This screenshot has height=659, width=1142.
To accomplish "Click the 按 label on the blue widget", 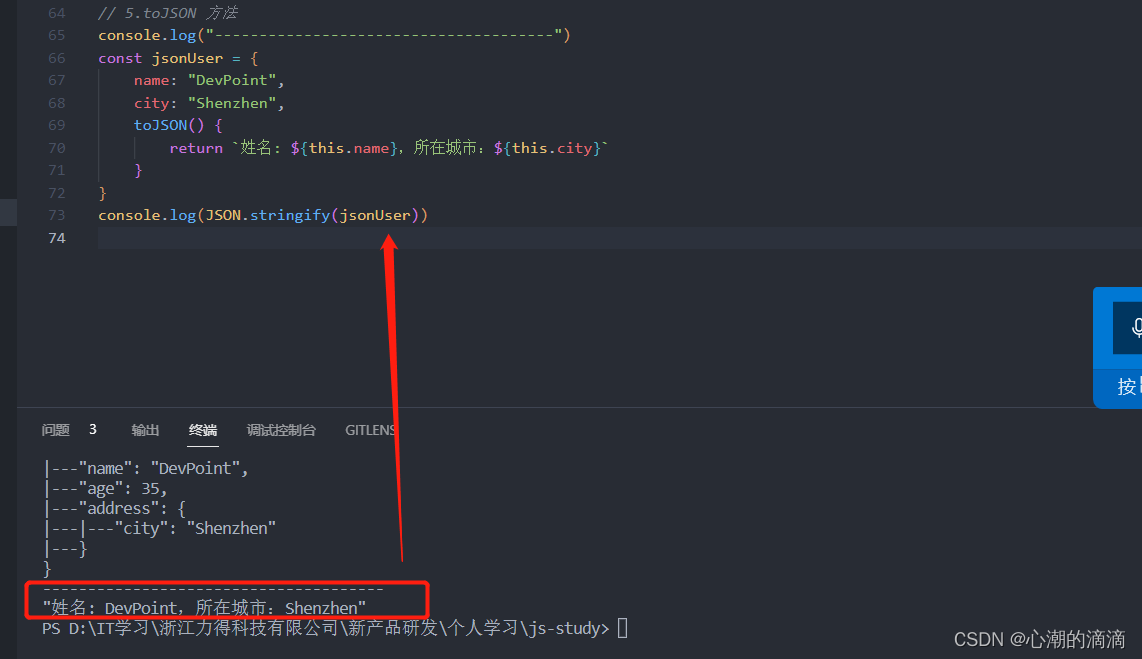I will (x=1129, y=387).
